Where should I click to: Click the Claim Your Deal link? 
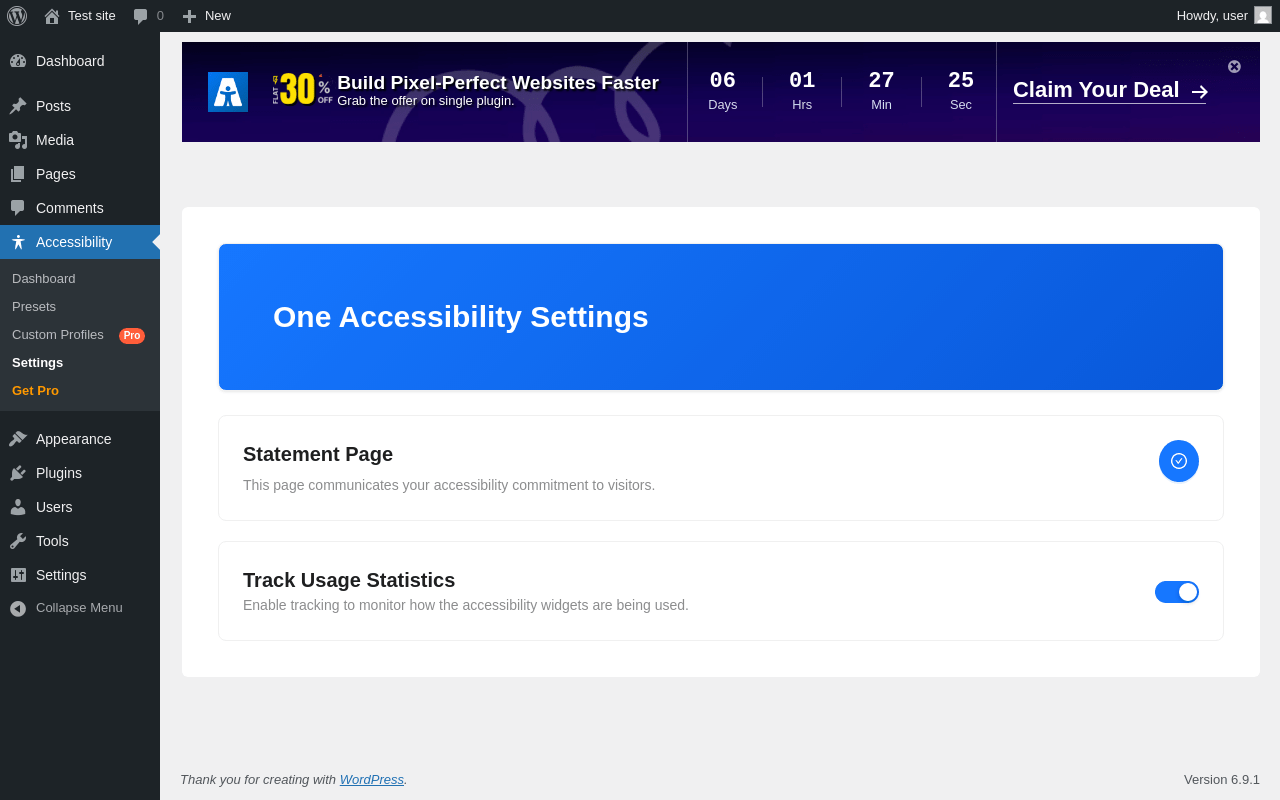[1109, 90]
